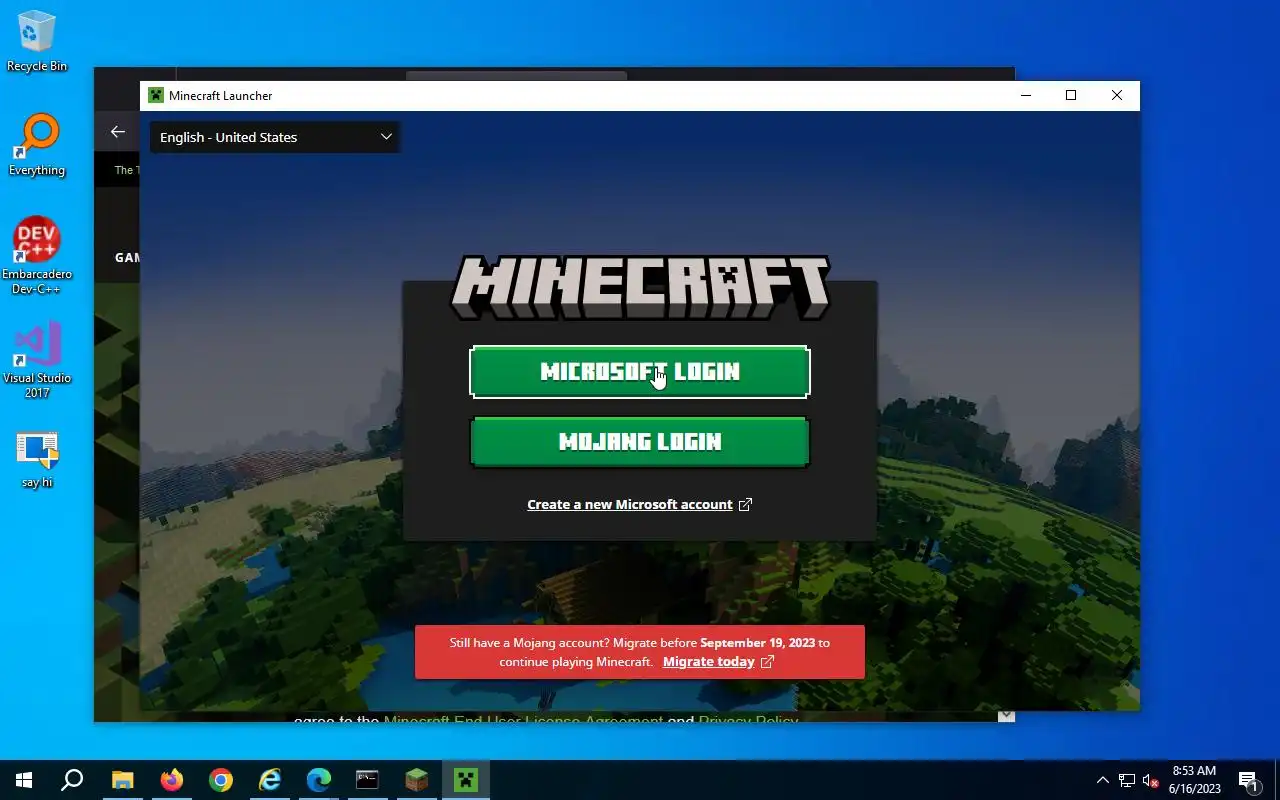Launch Google Chrome from the taskbar
This screenshot has width=1280, height=800.
(x=221, y=780)
